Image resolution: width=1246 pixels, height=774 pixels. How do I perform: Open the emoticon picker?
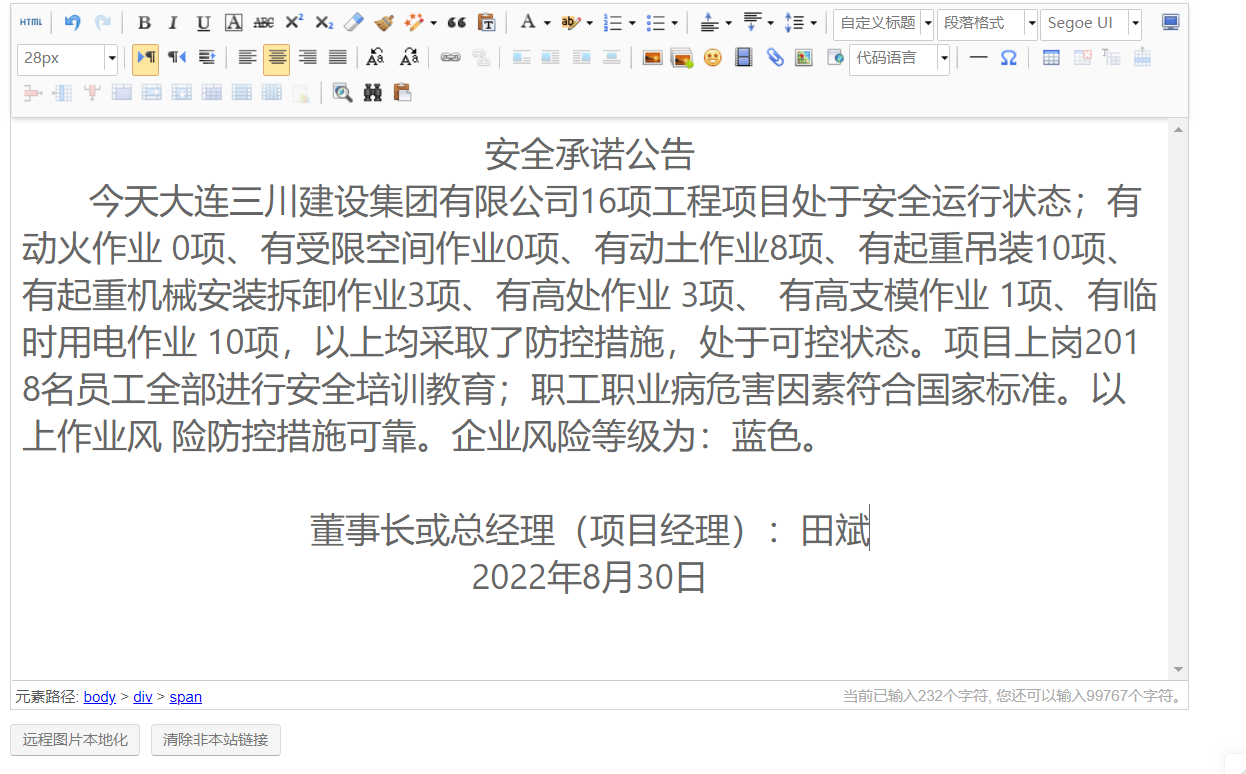tap(712, 58)
